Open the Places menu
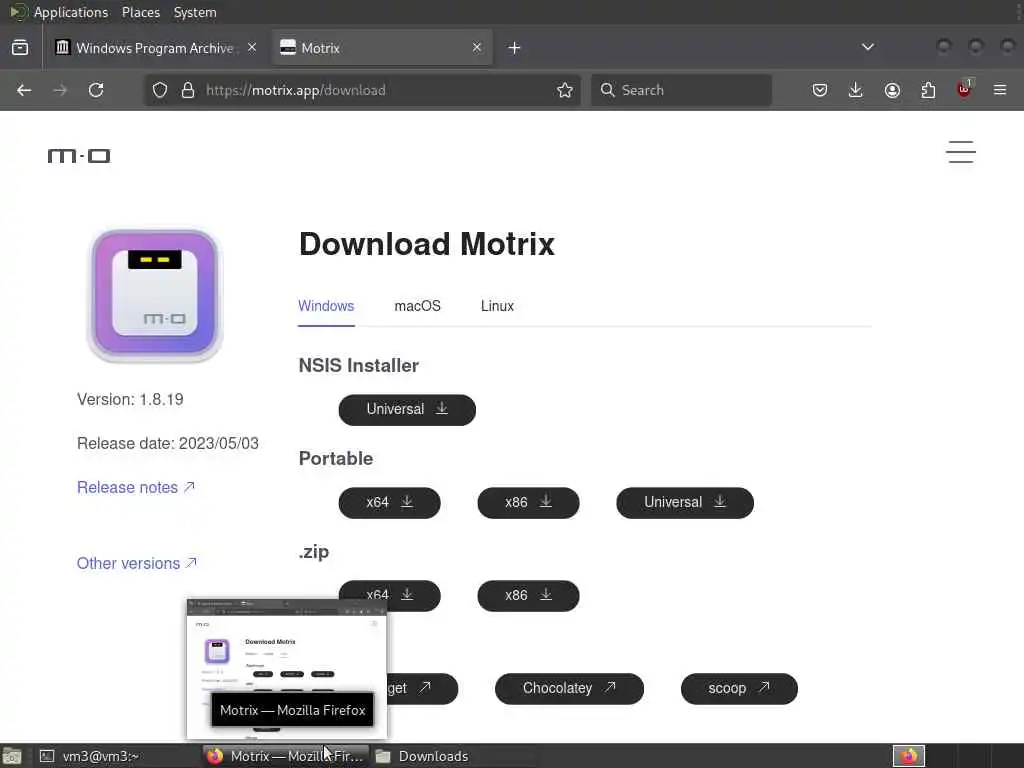The height and width of the screenshot is (768, 1024). 140,12
